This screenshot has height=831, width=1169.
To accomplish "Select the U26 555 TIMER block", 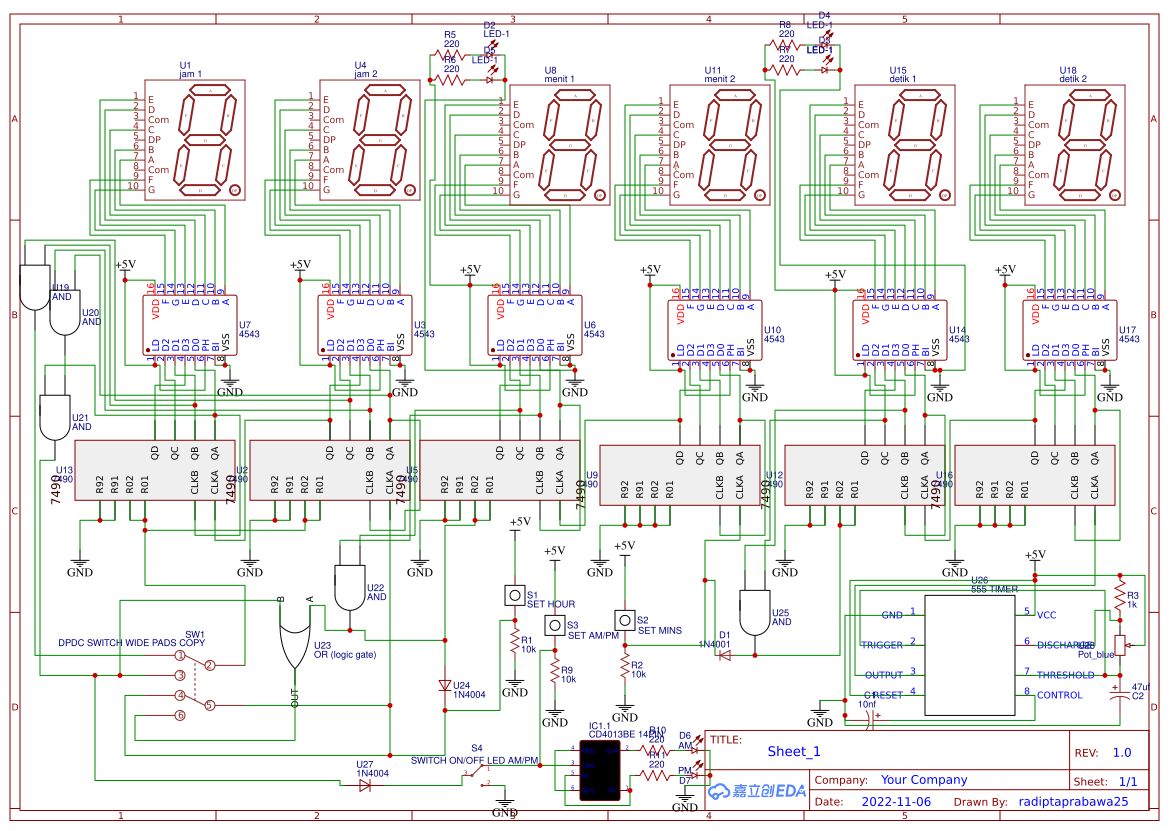I will tap(970, 655).
